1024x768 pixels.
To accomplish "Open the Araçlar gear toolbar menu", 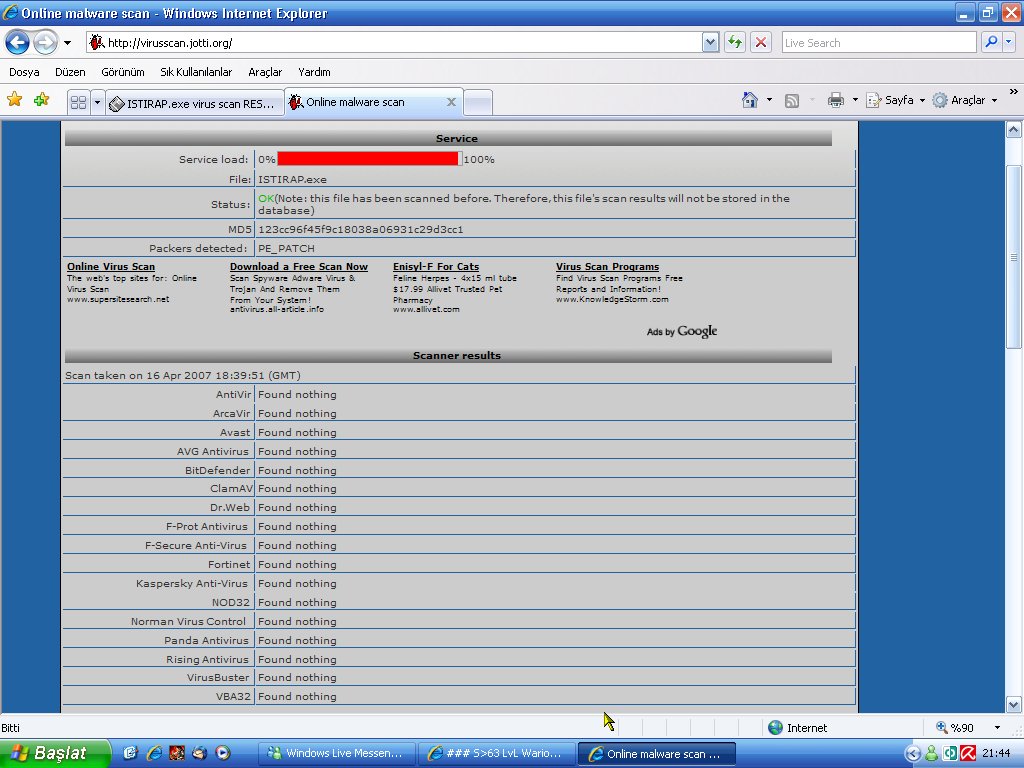I will [x=965, y=100].
